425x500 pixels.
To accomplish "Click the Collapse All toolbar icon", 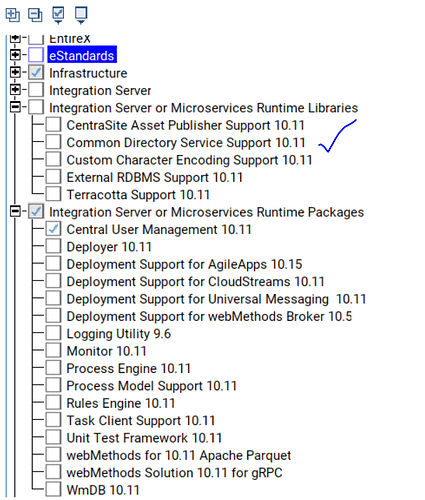I will [x=35, y=15].
